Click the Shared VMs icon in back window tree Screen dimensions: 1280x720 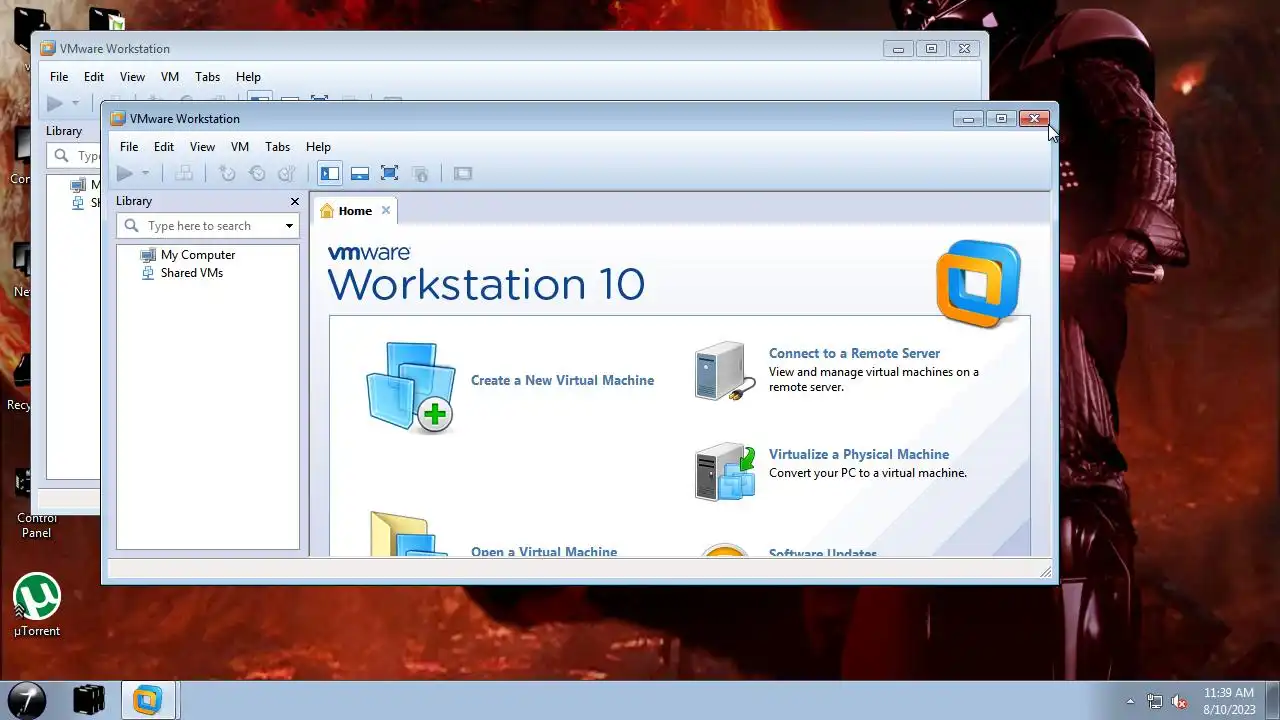78,203
